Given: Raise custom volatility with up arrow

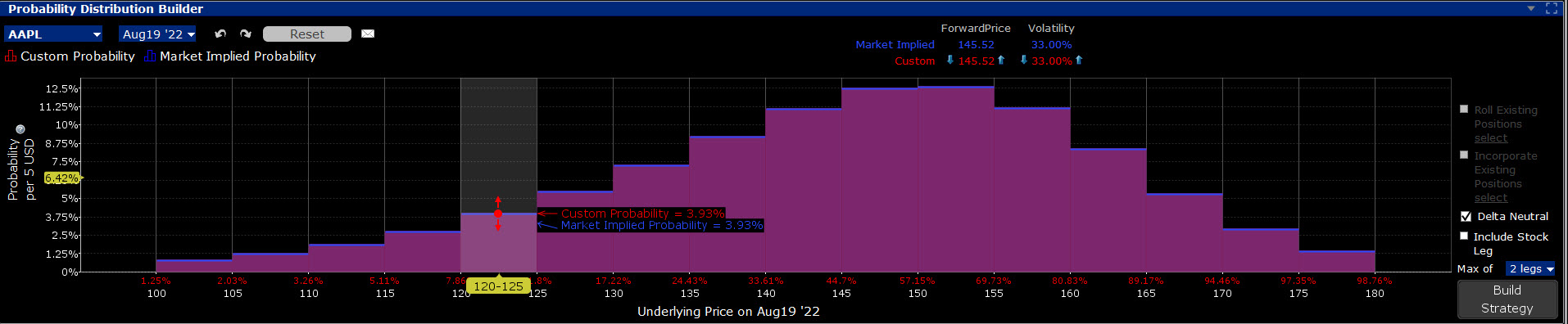Looking at the screenshot, I should coord(1079,61).
